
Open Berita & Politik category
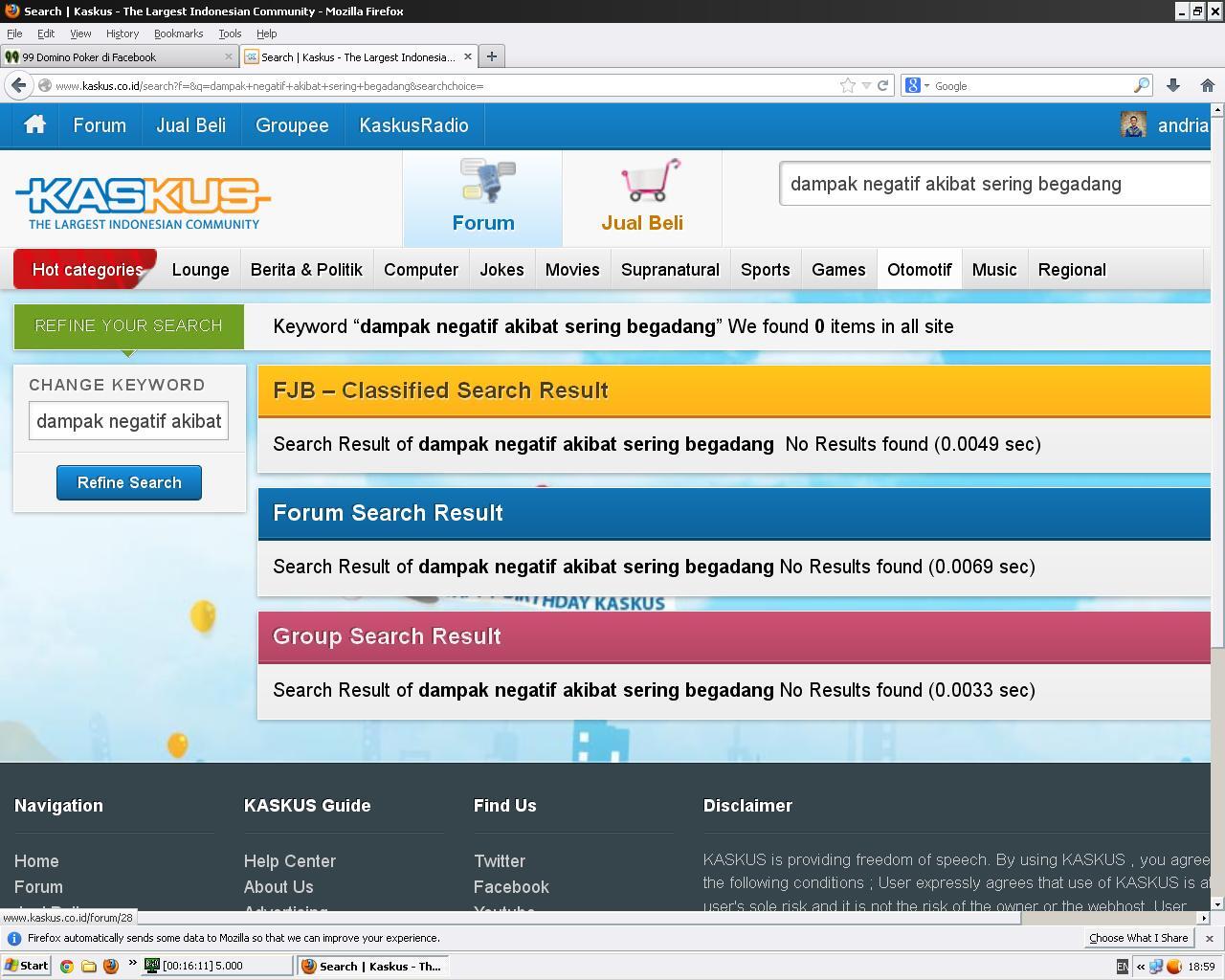point(306,270)
